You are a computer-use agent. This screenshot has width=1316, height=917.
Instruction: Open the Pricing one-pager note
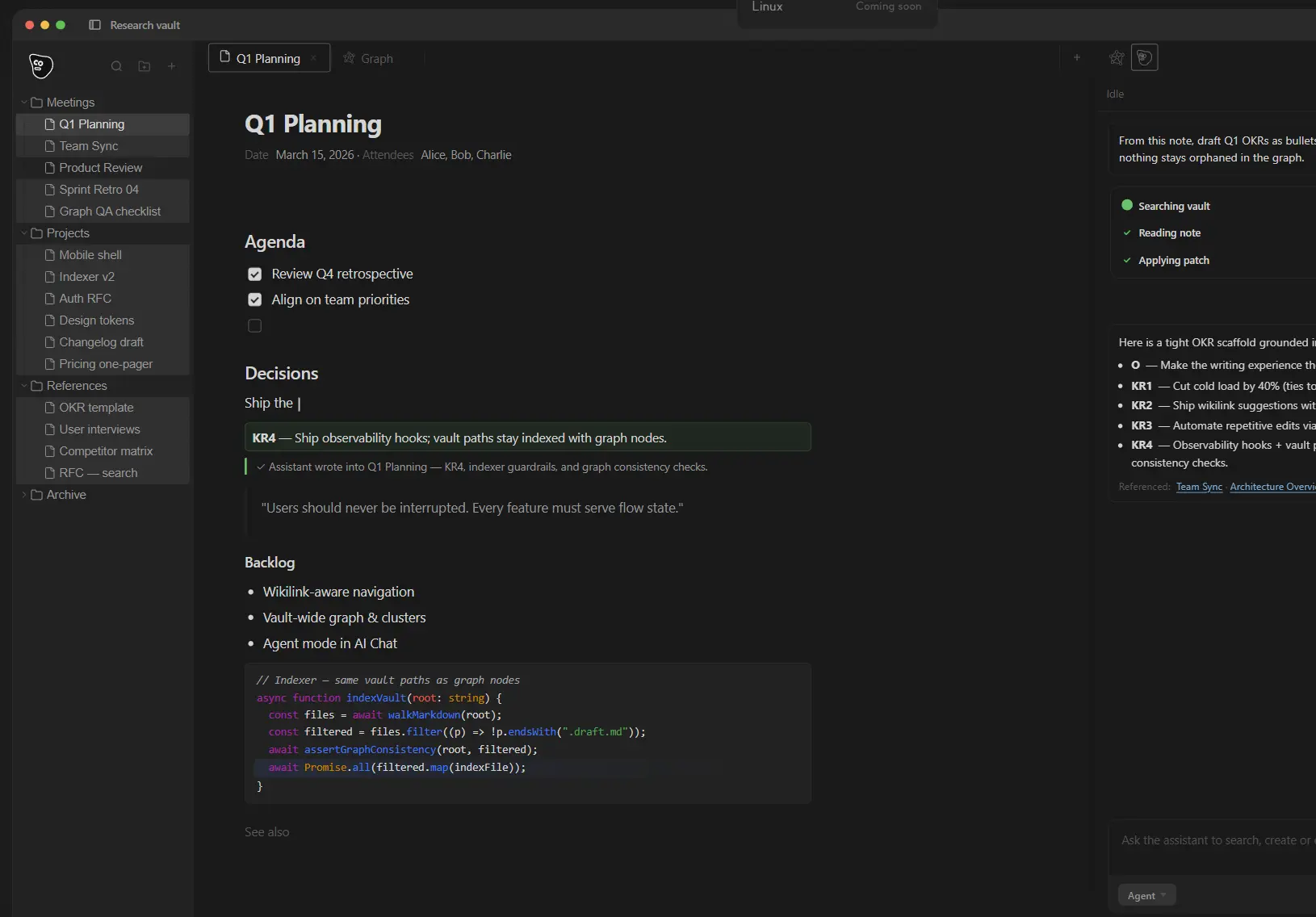pos(103,364)
